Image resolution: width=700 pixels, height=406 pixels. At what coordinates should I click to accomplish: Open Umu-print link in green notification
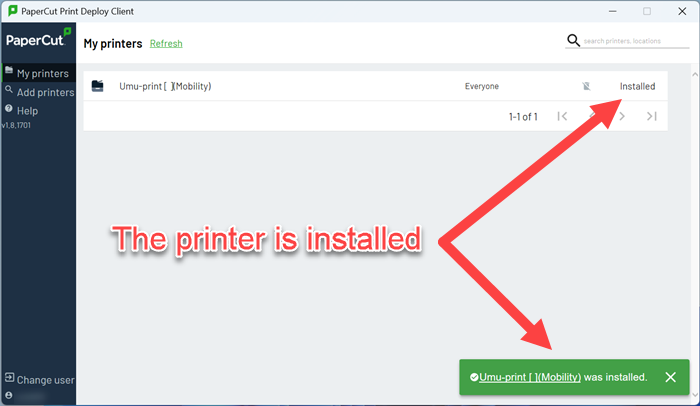point(530,377)
